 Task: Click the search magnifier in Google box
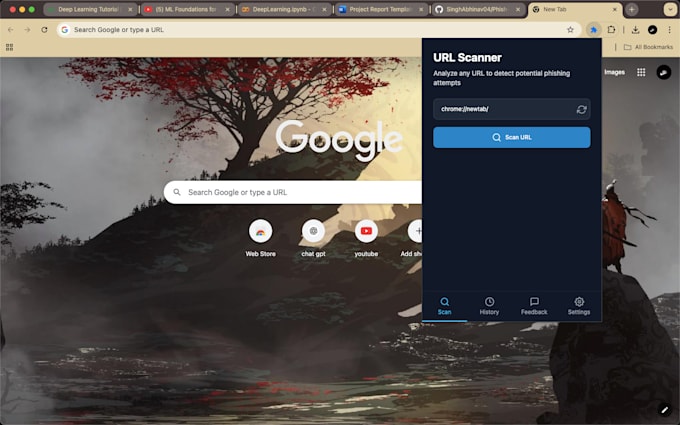tap(177, 192)
